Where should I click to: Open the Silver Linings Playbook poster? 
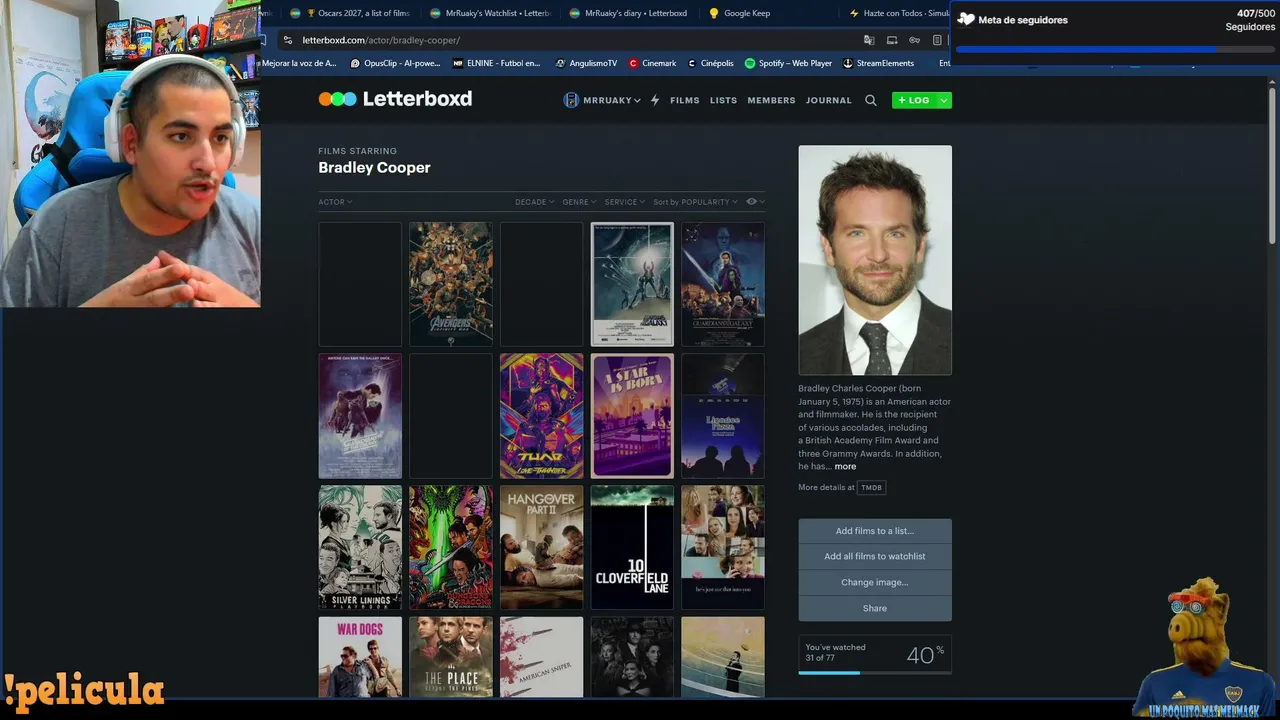click(x=360, y=548)
